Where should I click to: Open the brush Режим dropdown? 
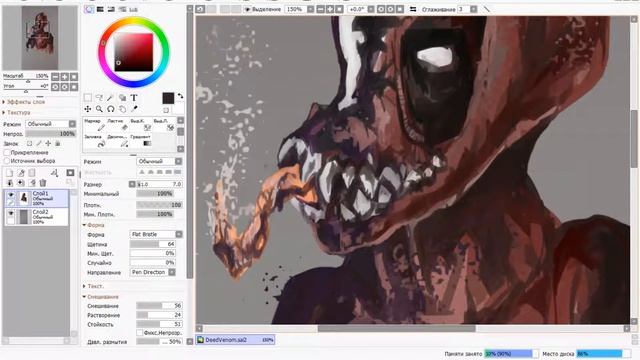[159, 161]
